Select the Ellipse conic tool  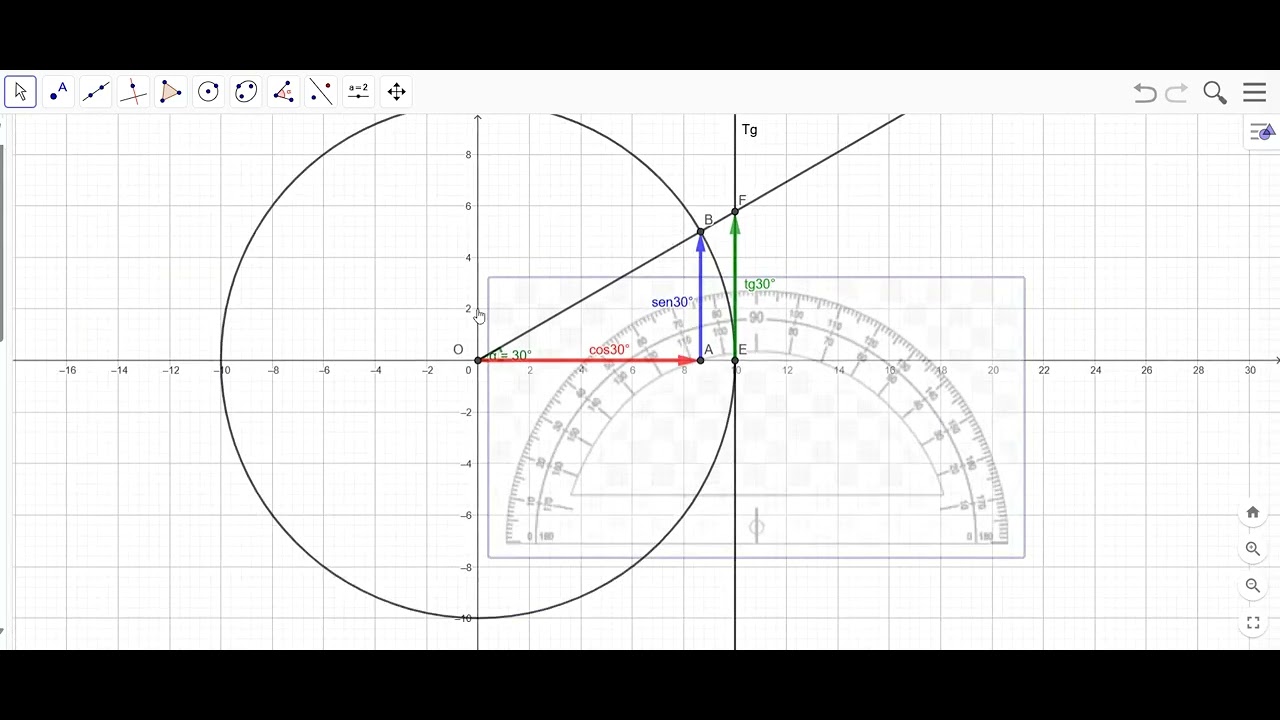246,92
